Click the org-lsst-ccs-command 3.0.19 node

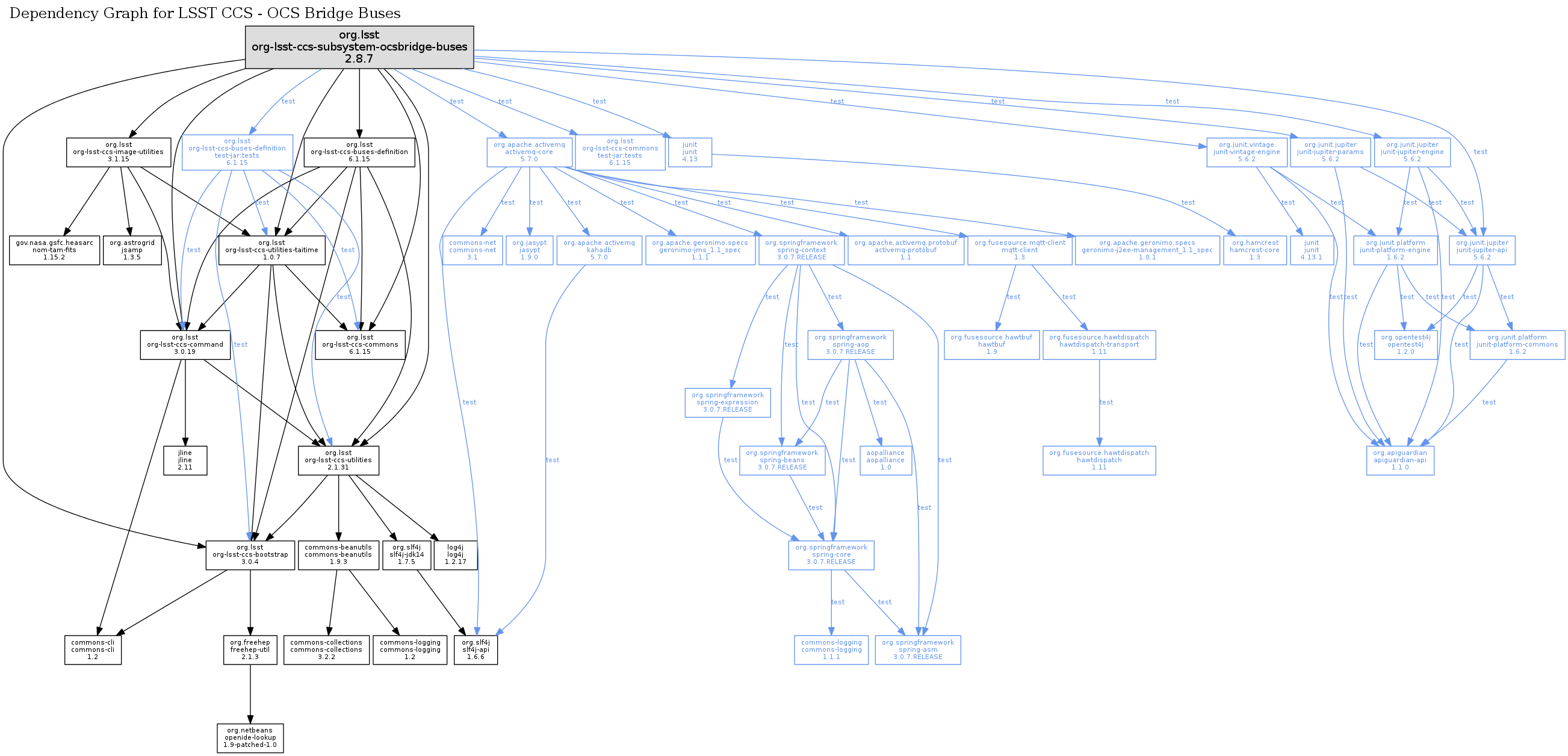(184, 344)
